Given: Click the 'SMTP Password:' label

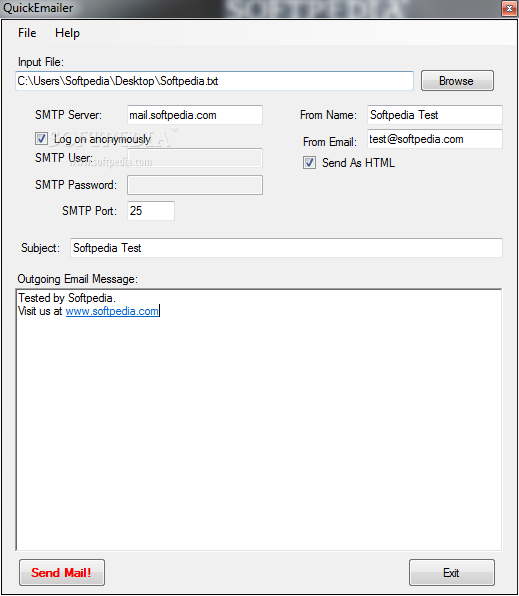Looking at the screenshot, I should [76, 185].
